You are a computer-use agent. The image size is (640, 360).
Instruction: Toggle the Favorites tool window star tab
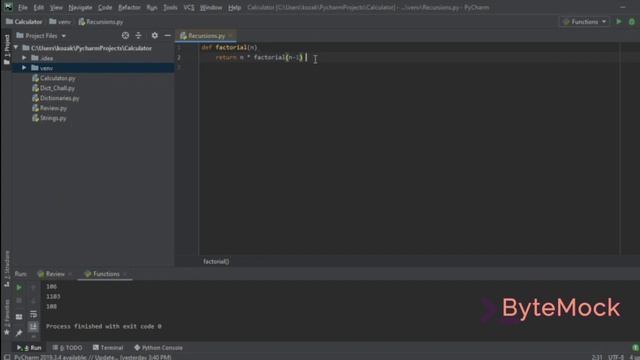point(7,317)
